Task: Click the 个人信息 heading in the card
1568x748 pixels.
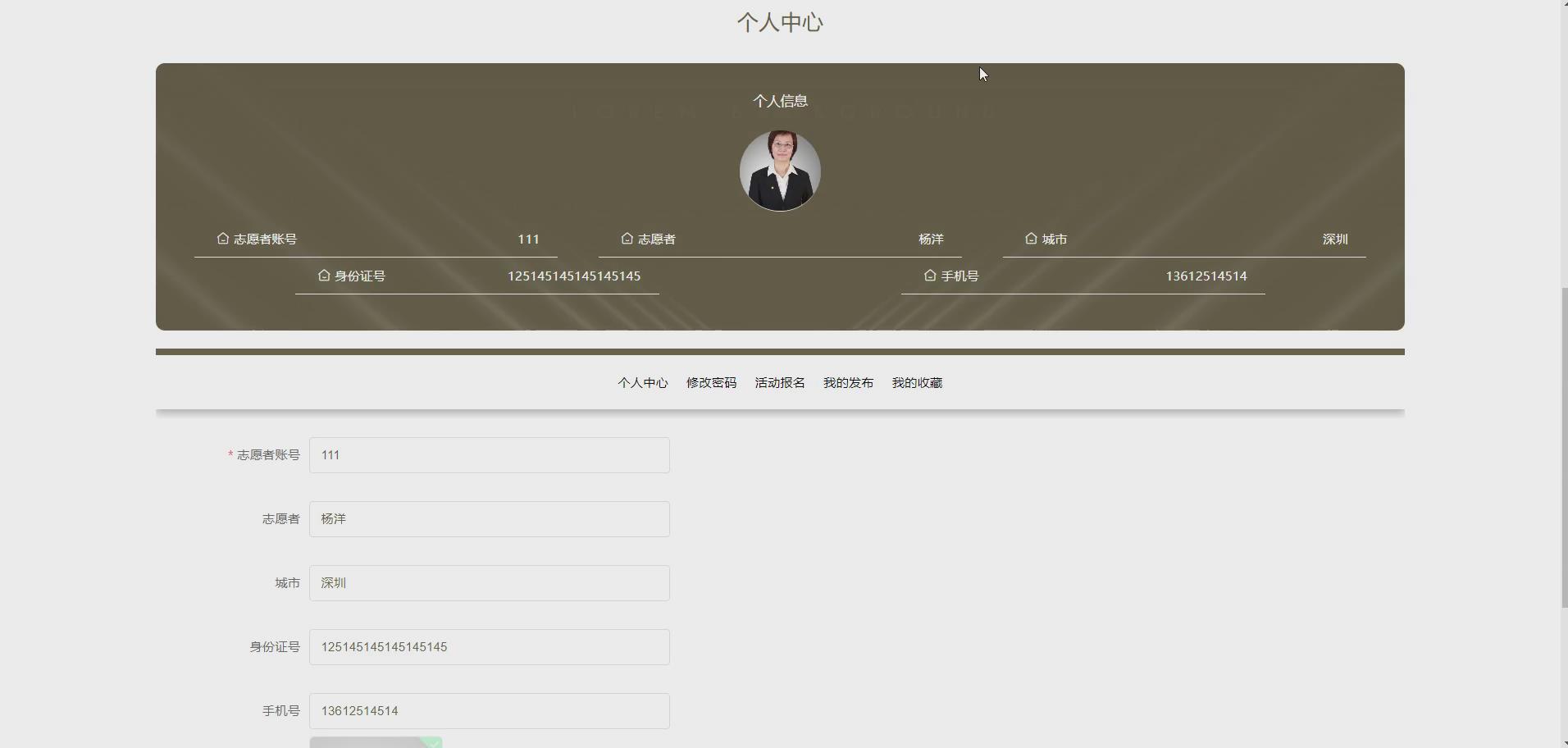Action: pyautogui.click(x=780, y=101)
